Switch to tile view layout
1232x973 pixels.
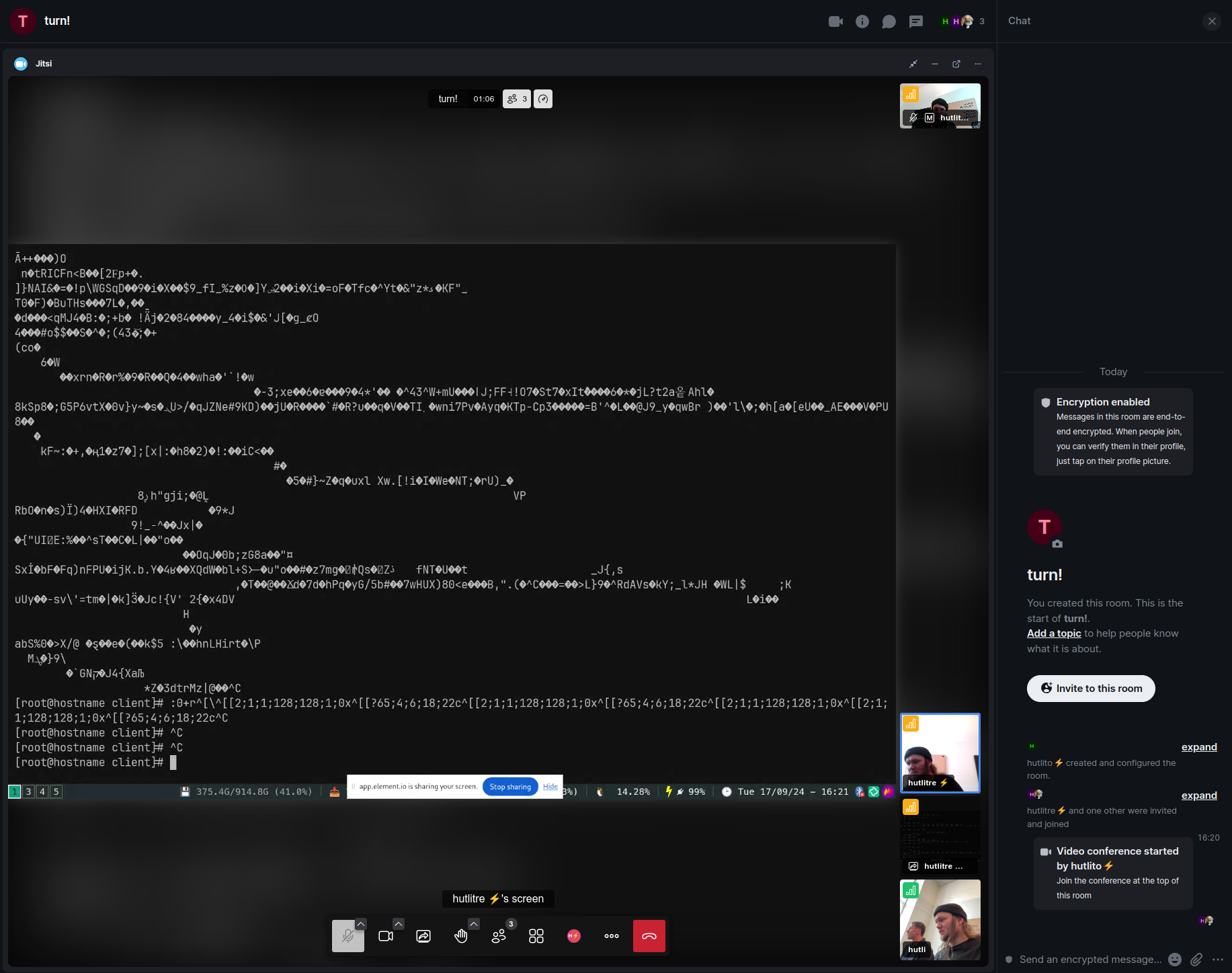(536, 936)
